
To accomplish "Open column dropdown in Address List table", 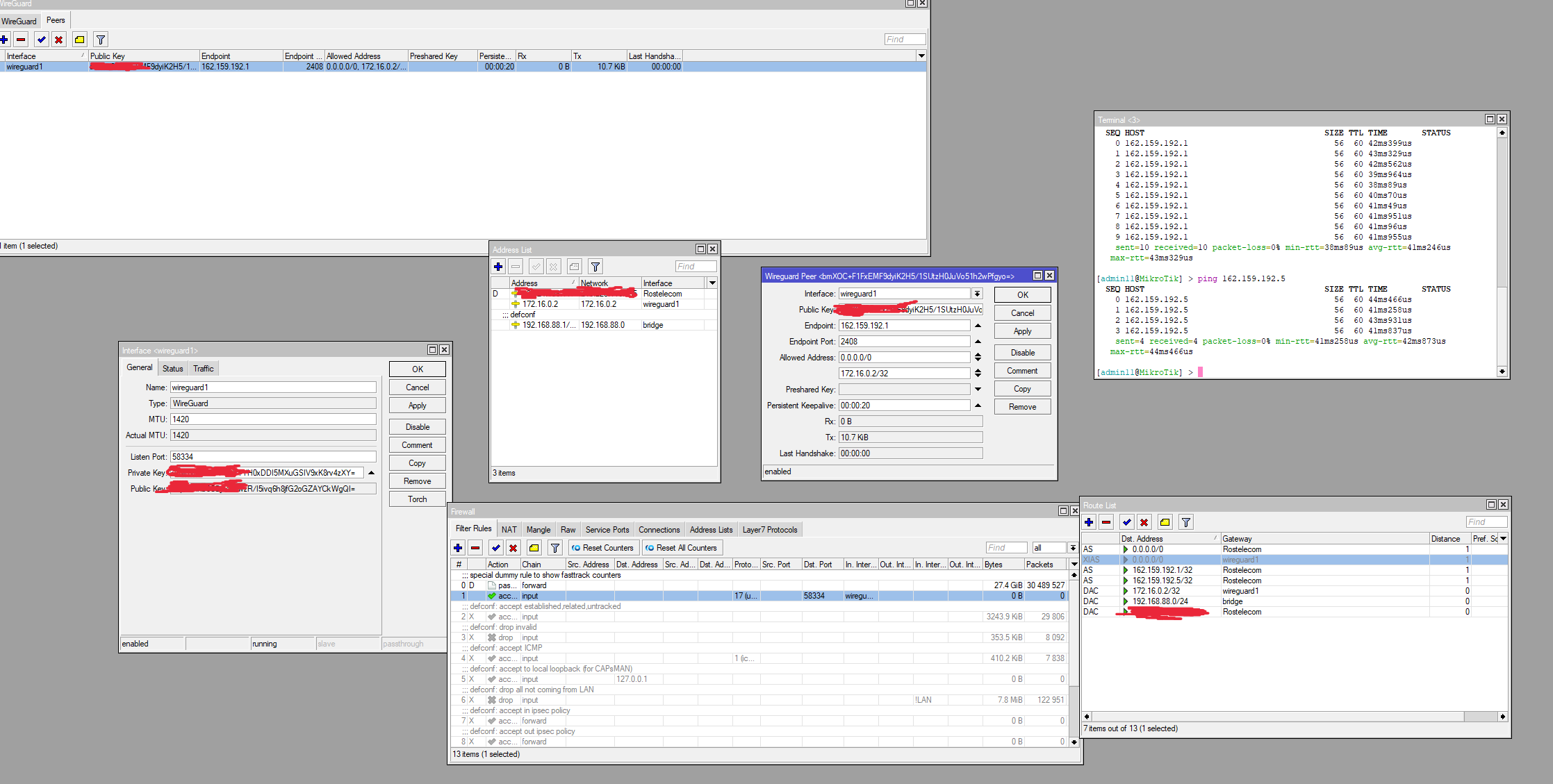I will [x=712, y=283].
